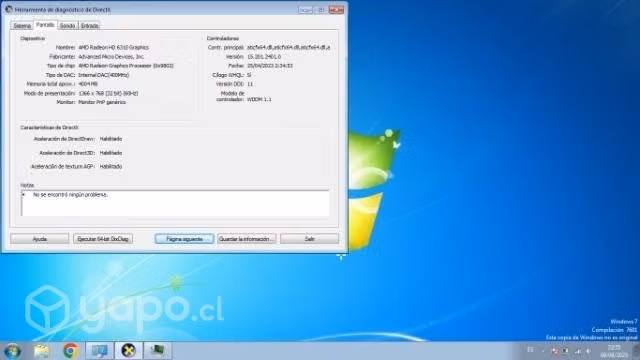
Task: Open the monitor app taskbar icon
Action: tap(100, 351)
